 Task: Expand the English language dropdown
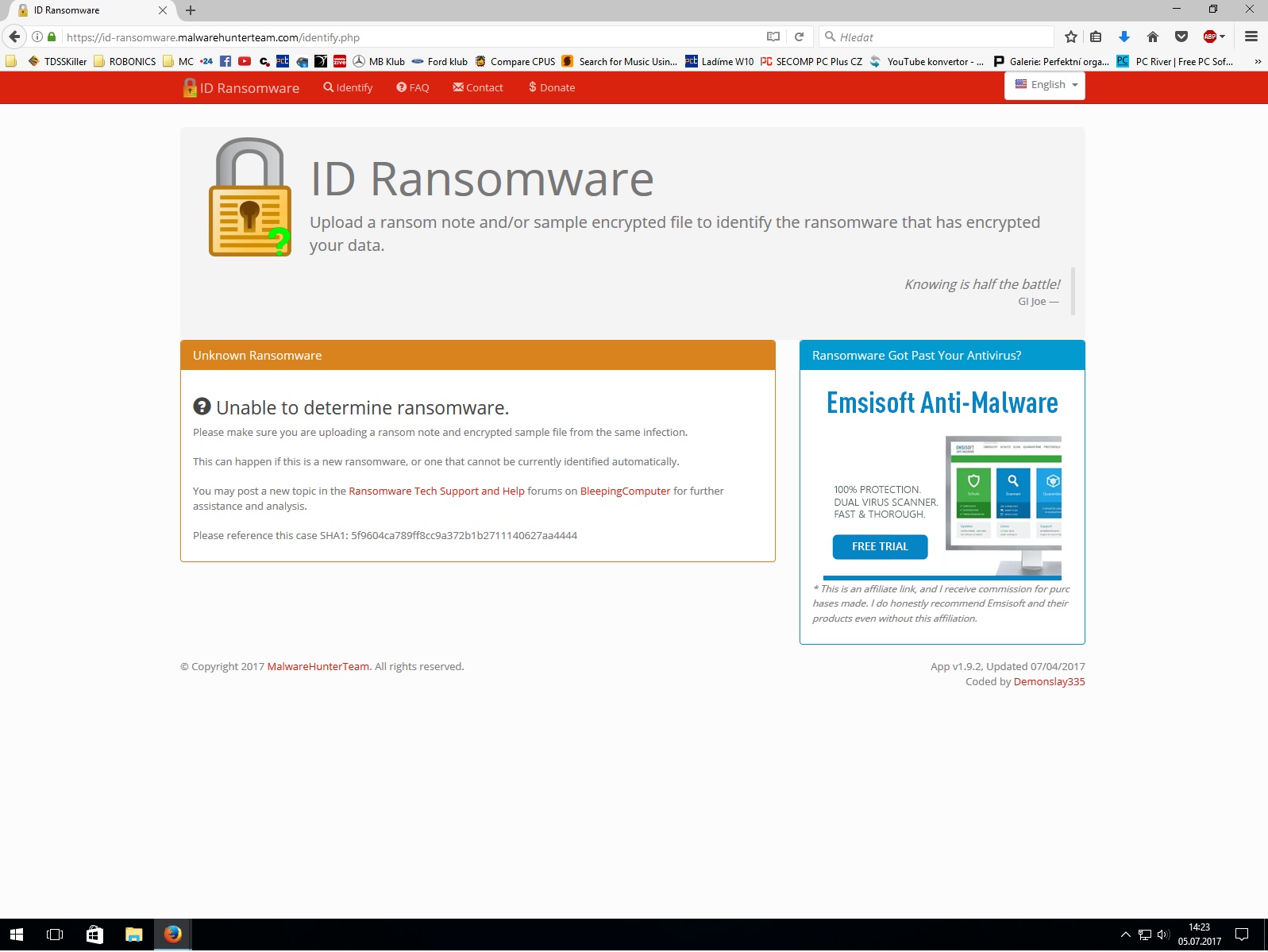tap(1045, 85)
